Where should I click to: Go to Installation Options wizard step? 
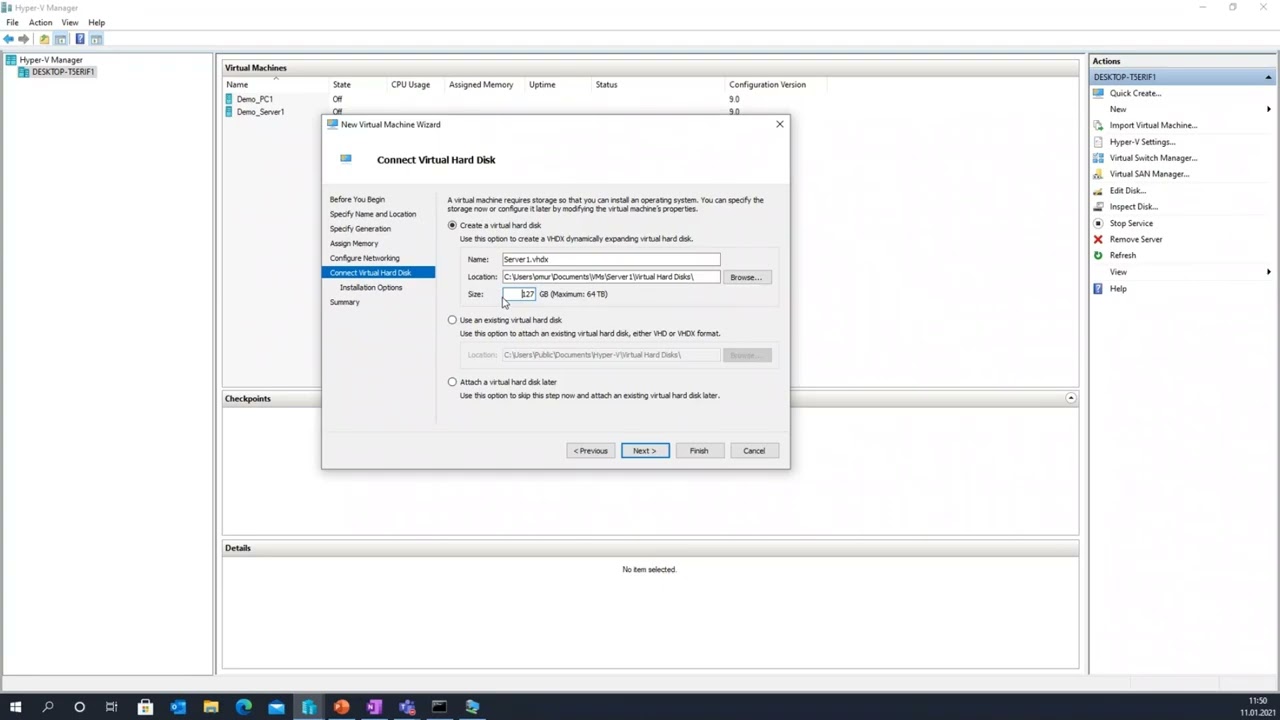coord(371,287)
